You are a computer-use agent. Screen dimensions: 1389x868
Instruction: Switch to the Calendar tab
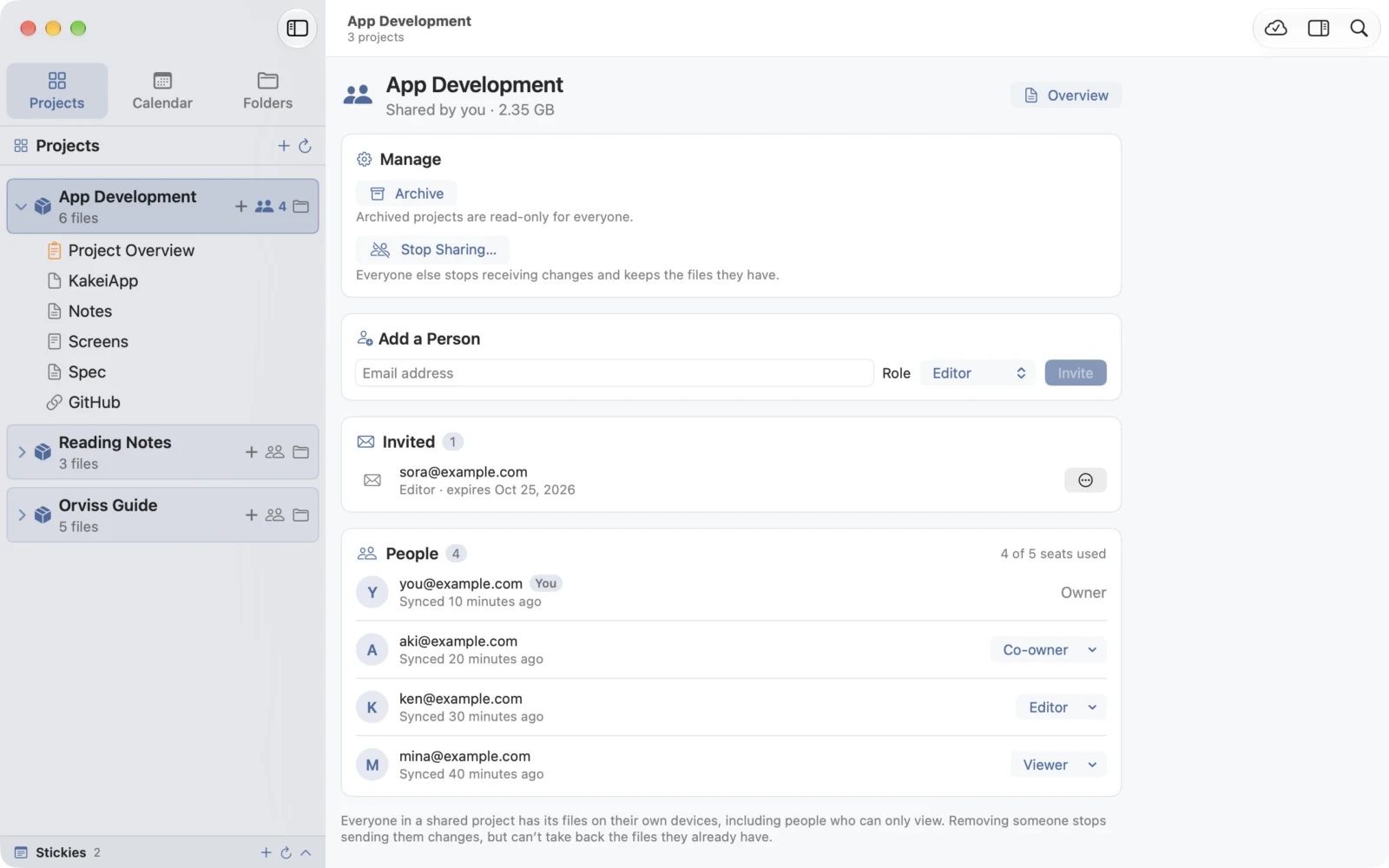click(x=162, y=90)
